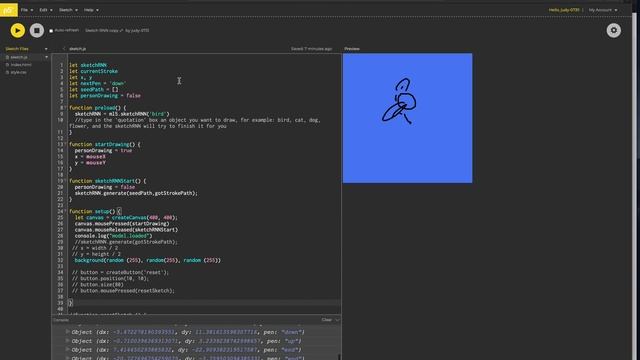640x360 pixels.
Task: Fold the startDrawing function at line 13
Action: click(x=65, y=144)
